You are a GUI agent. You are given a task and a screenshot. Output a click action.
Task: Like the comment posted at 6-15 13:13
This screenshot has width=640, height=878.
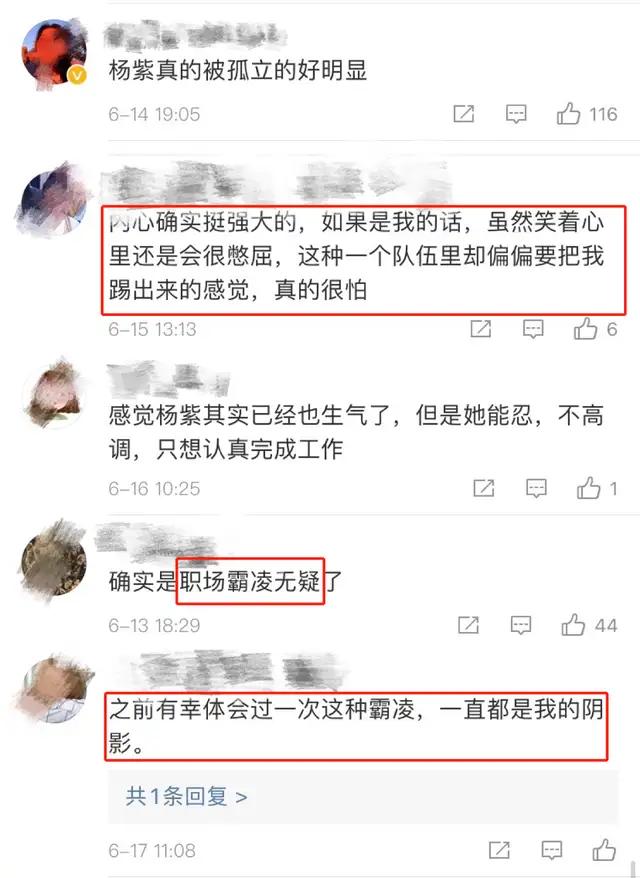pyautogui.click(x=585, y=329)
